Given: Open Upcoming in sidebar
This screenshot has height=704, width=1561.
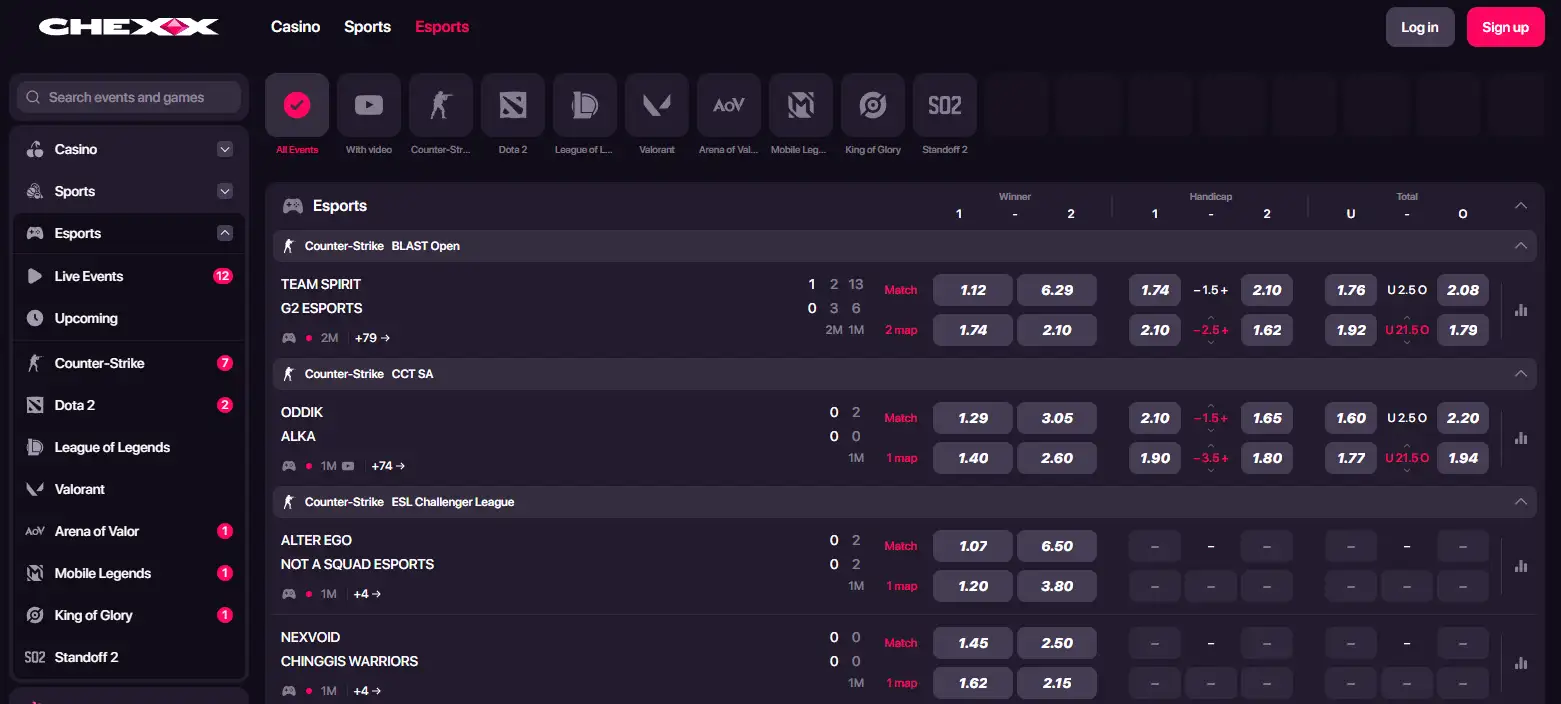Looking at the screenshot, I should tap(129, 318).
